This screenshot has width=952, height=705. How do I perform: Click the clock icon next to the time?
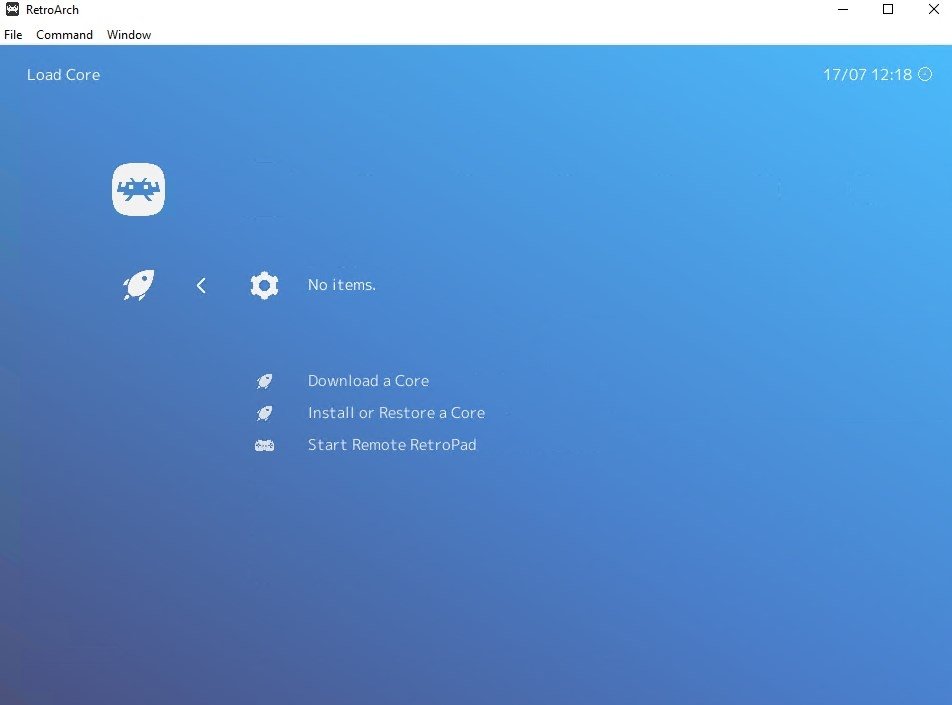(925, 74)
